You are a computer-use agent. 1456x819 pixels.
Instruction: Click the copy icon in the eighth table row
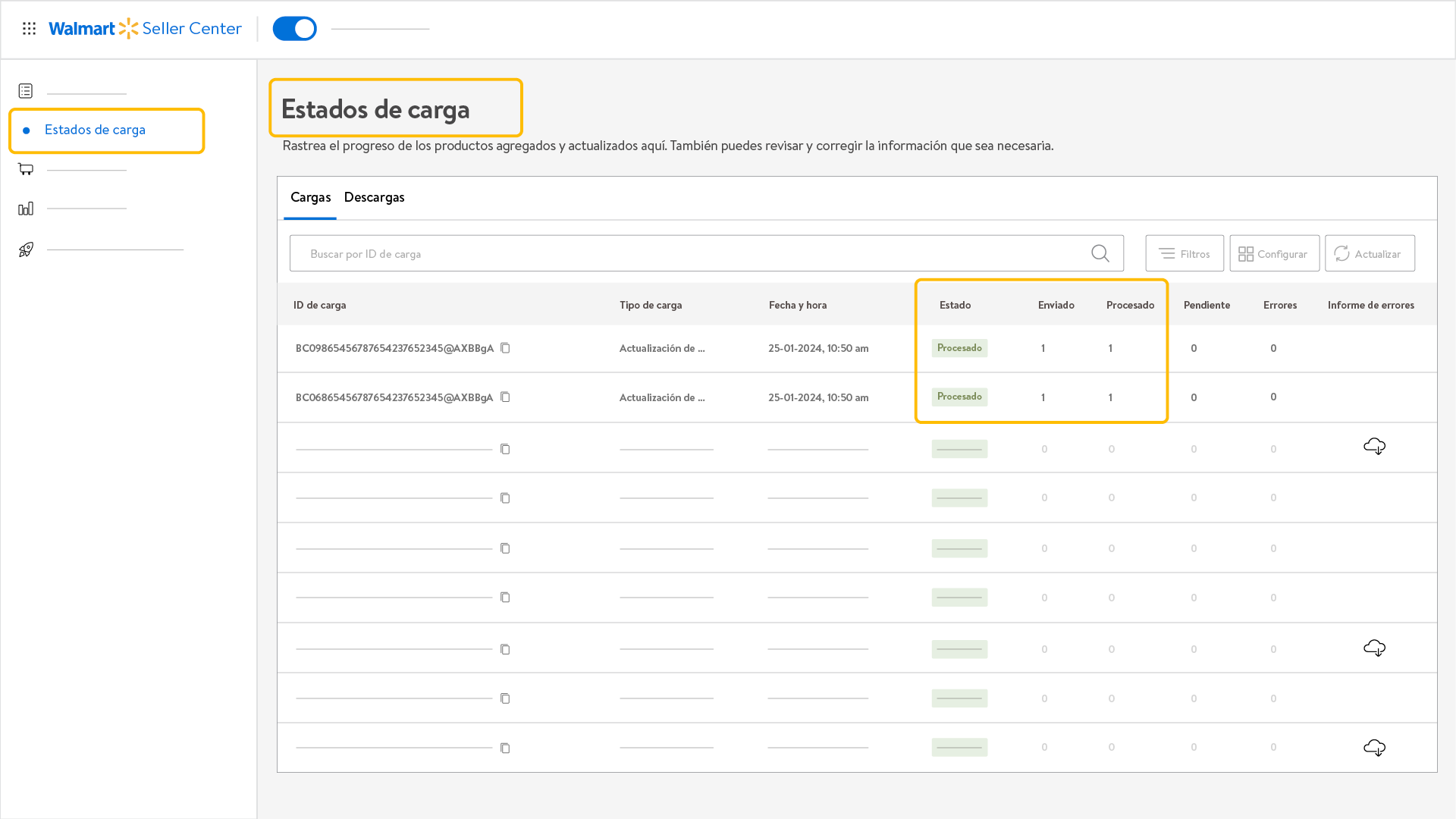click(x=505, y=698)
